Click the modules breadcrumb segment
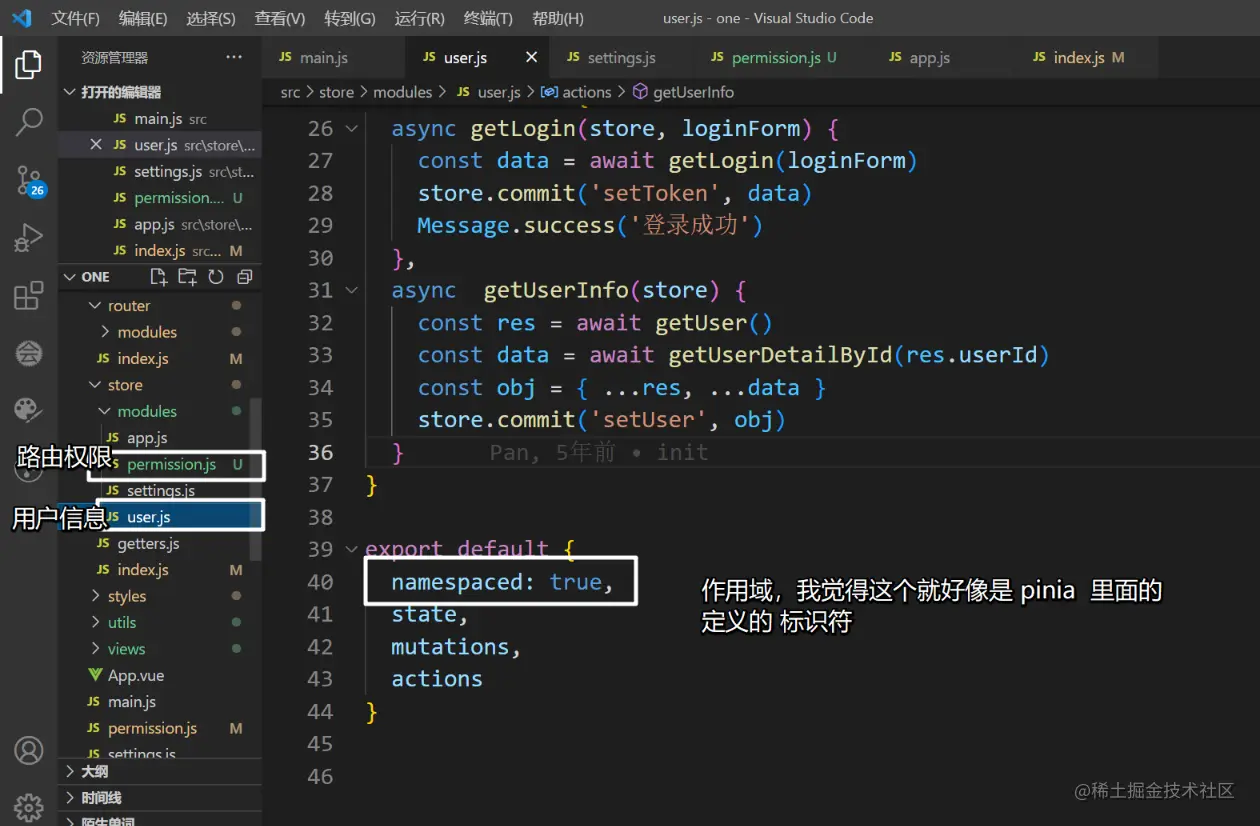This screenshot has height=826, width=1260. [x=403, y=92]
